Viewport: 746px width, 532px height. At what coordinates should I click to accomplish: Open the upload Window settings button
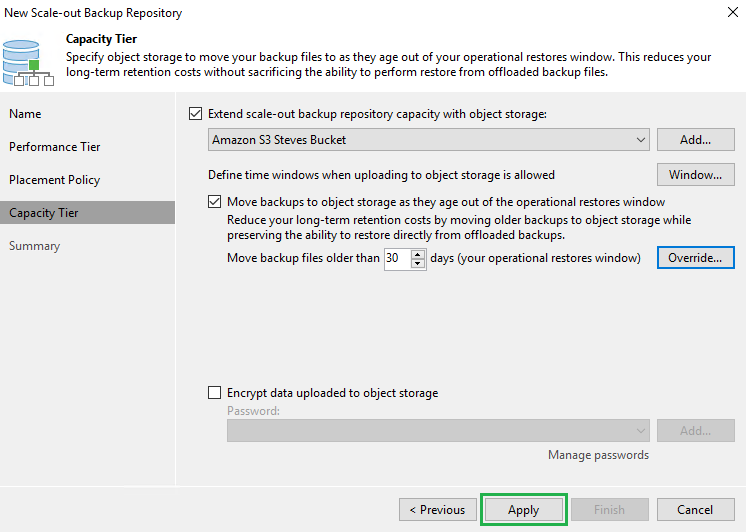695,175
